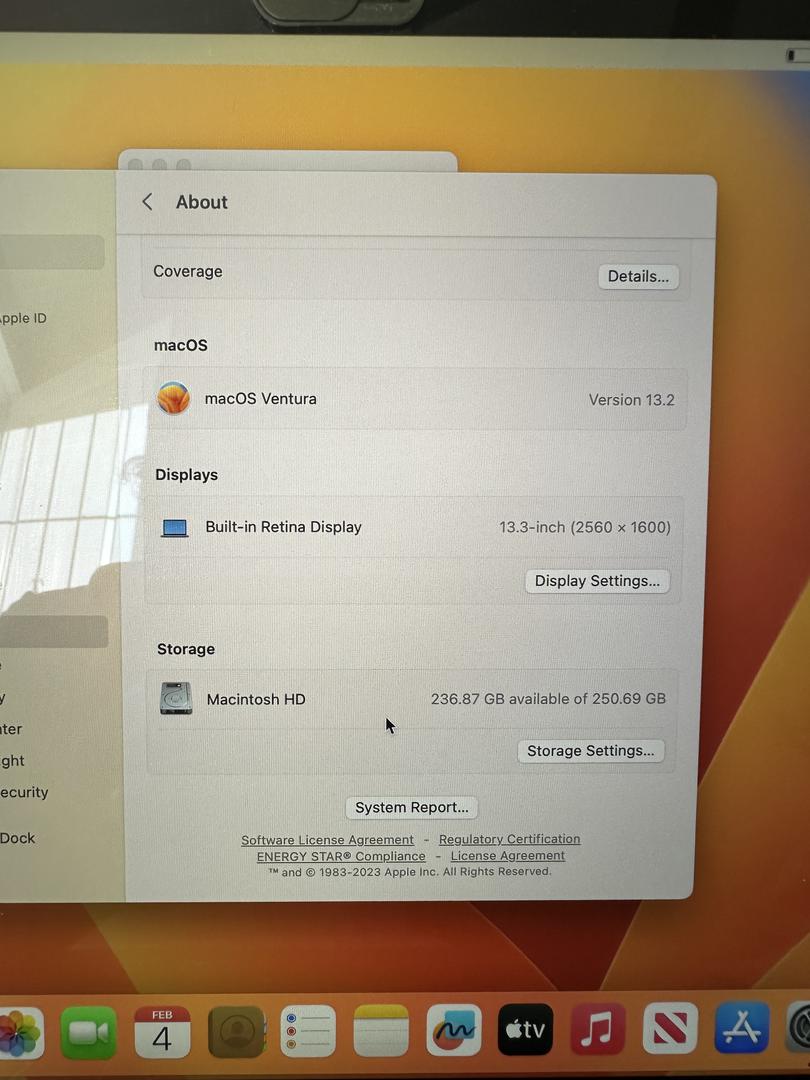Open Coverage Details
The image size is (810, 1080).
pos(638,276)
